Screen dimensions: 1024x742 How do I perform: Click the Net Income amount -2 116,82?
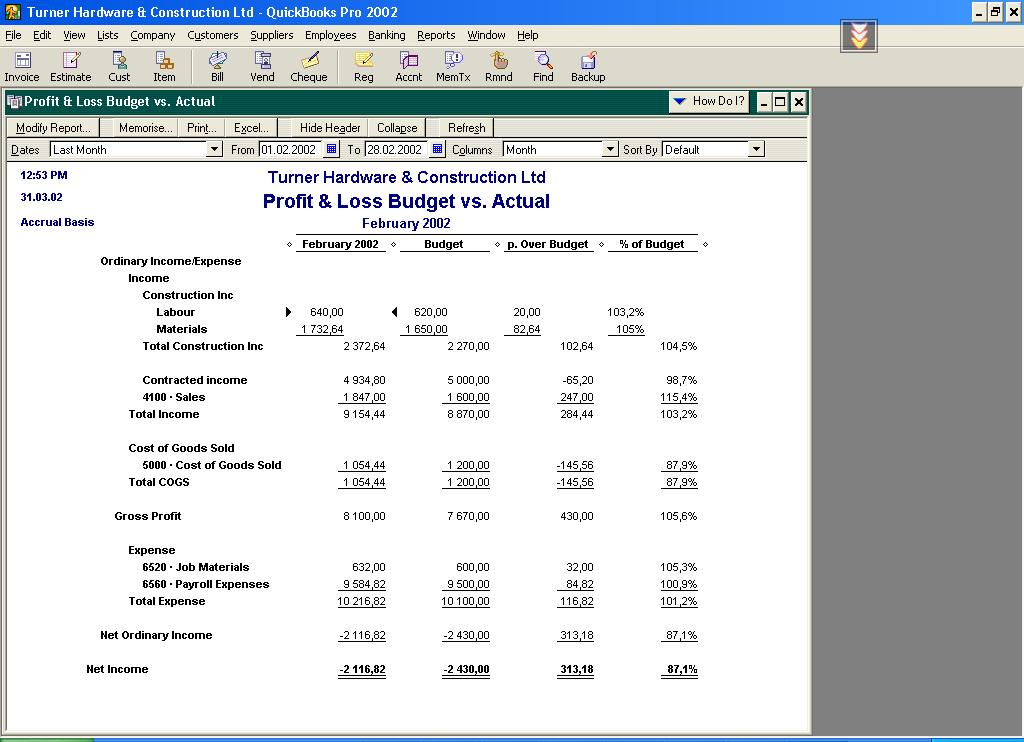362,669
